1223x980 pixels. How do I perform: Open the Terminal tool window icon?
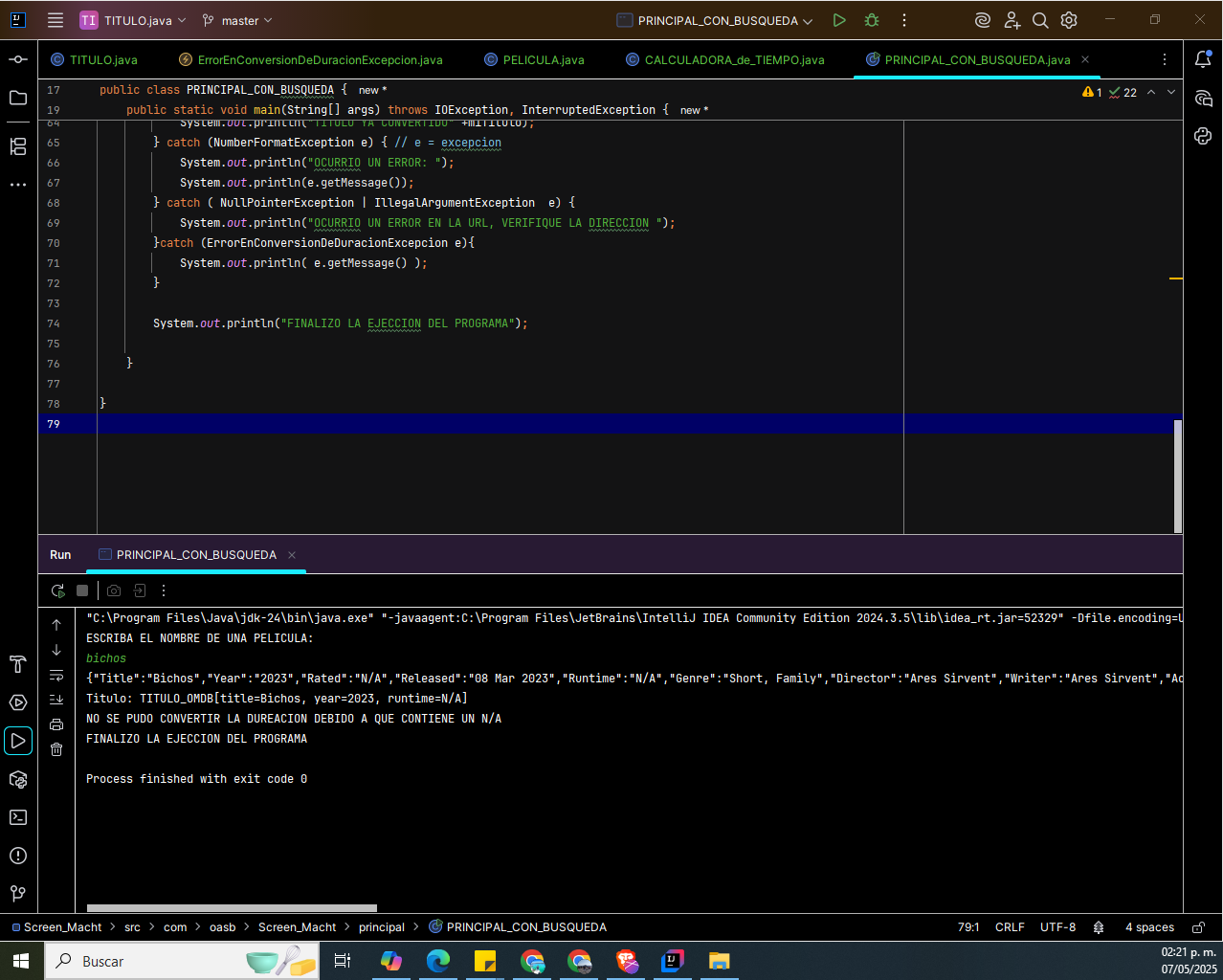click(x=18, y=817)
